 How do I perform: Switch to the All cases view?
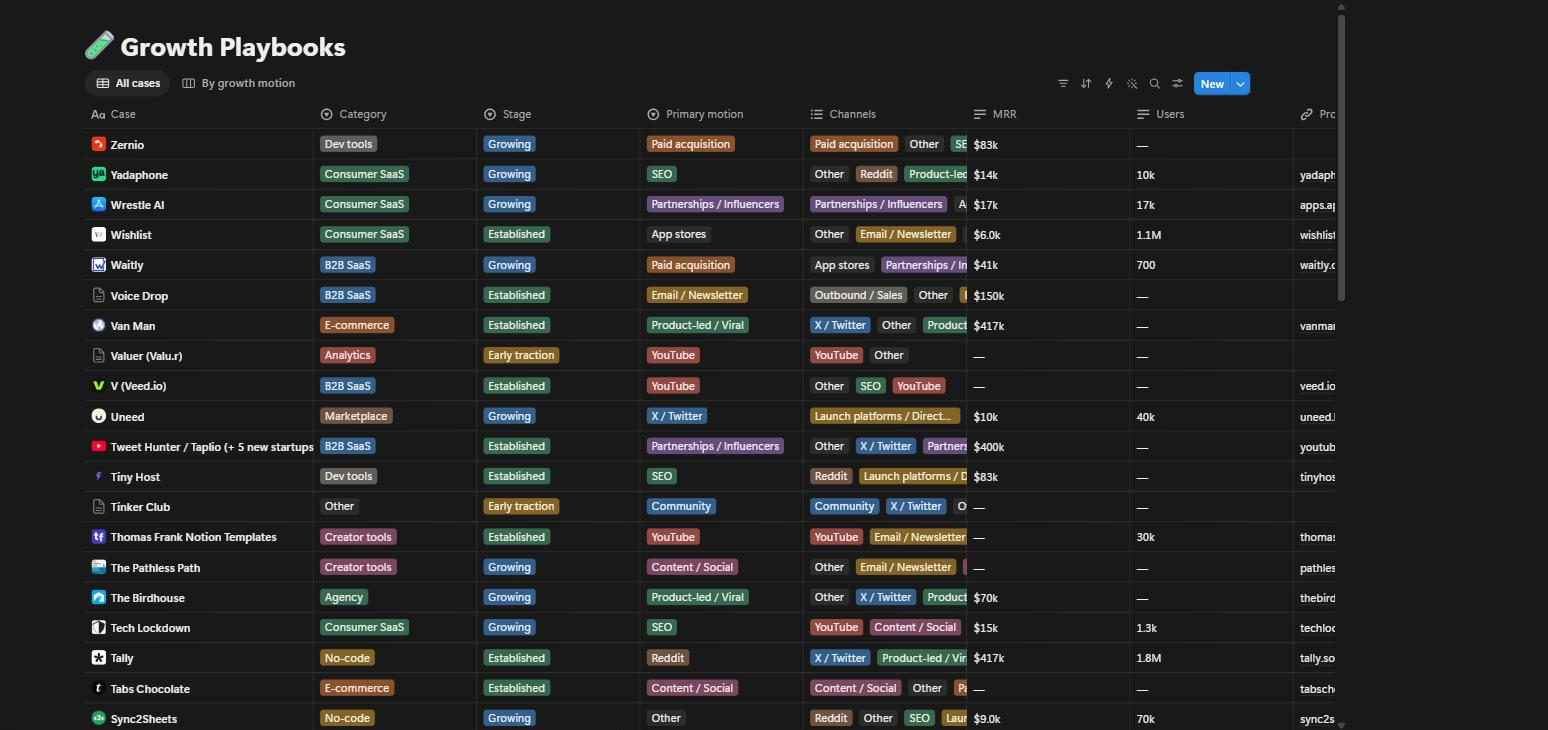[x=128, y=83]
